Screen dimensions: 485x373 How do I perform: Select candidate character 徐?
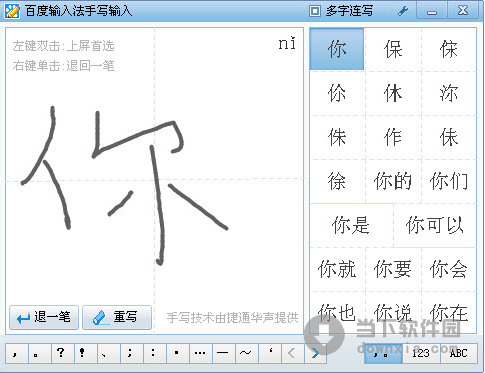[x=337, y=181]
